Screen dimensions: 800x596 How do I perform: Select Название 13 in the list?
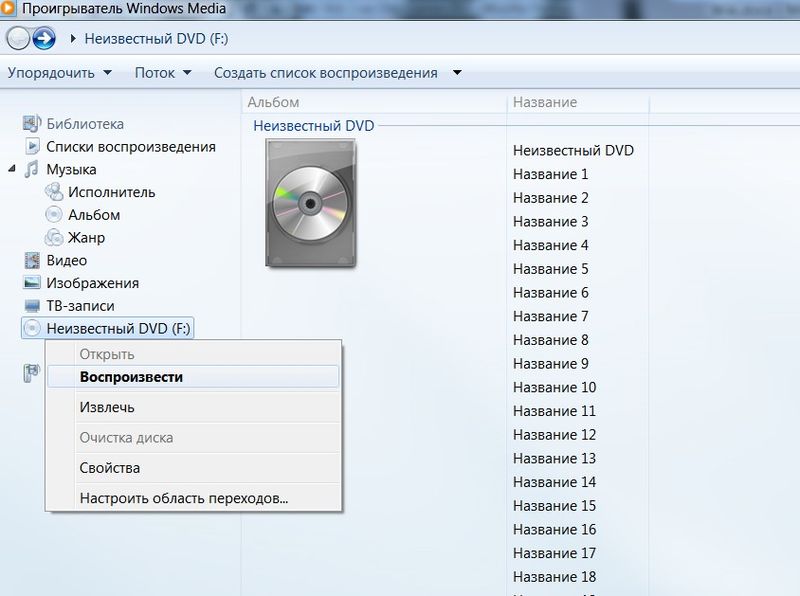(x=555, y=458)
